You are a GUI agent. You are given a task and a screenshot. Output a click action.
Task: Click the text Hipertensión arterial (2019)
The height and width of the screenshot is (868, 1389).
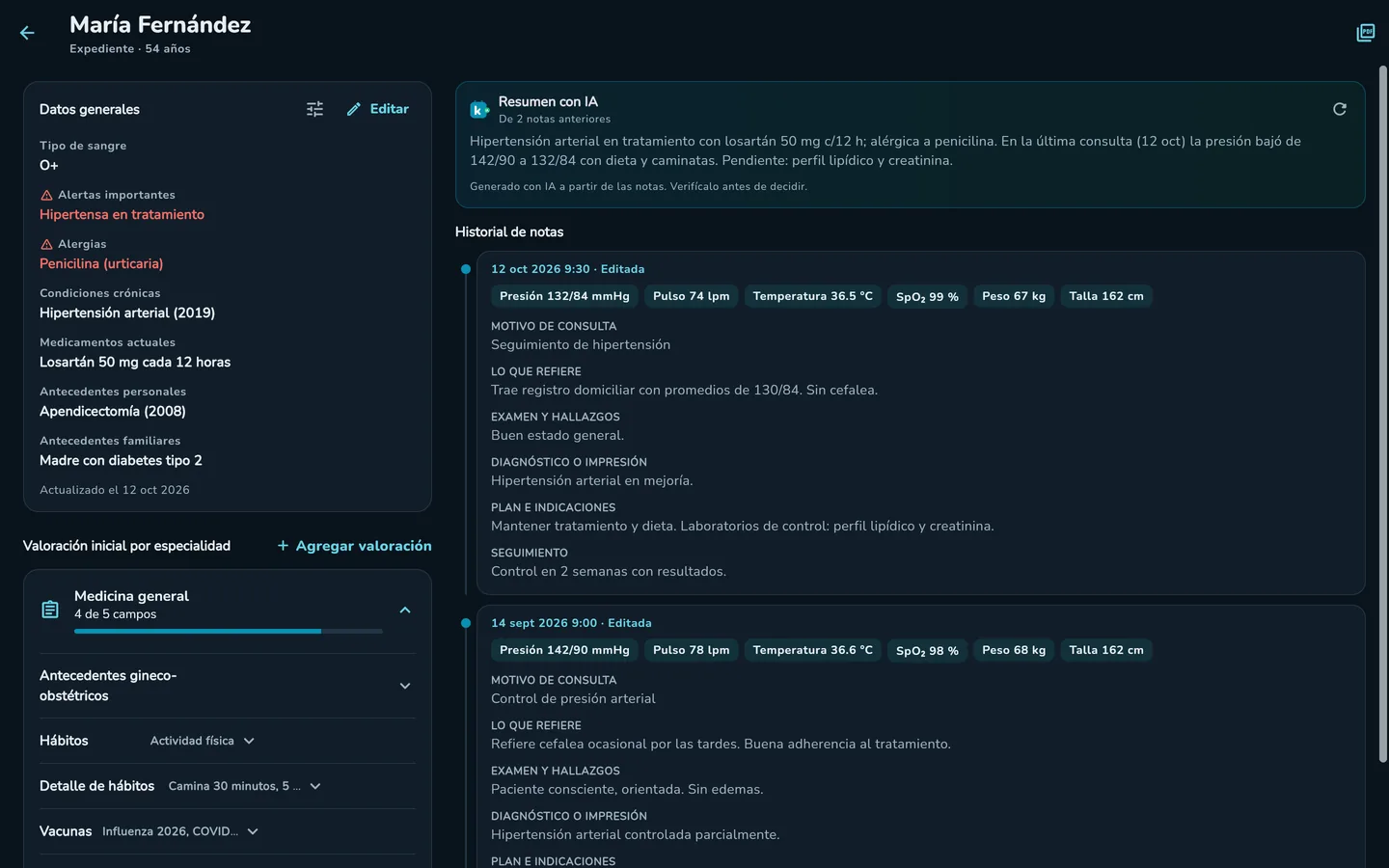(127, 312)
